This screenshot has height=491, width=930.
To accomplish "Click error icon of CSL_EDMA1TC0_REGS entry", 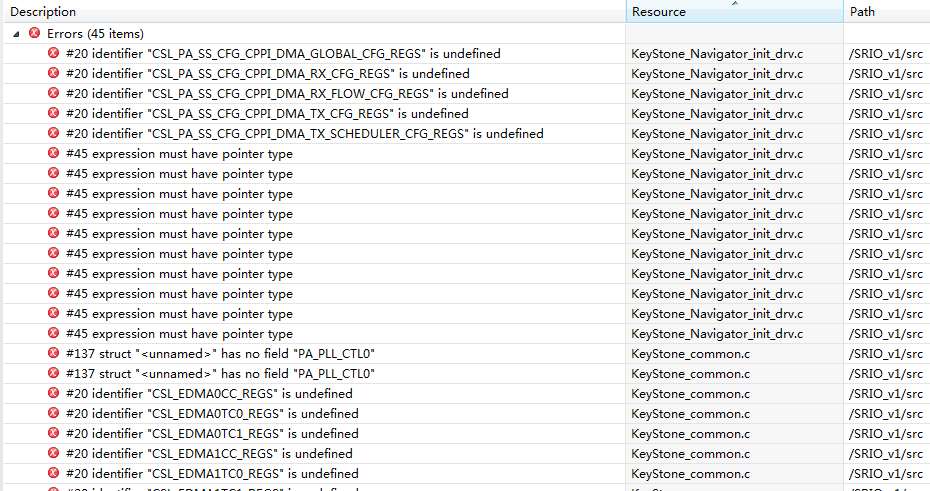I will click(54, 474).
